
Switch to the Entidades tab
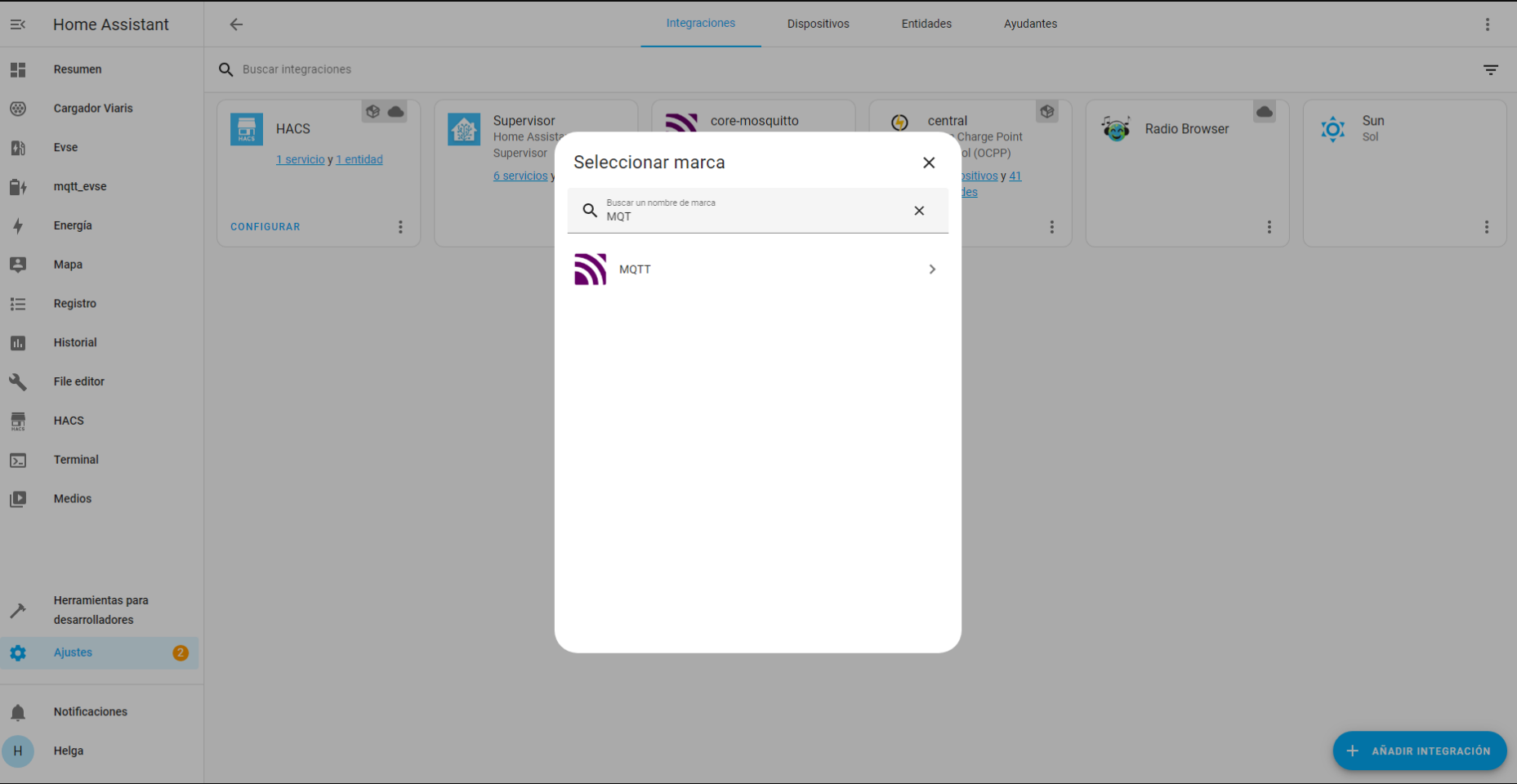(x=926, y=24)
